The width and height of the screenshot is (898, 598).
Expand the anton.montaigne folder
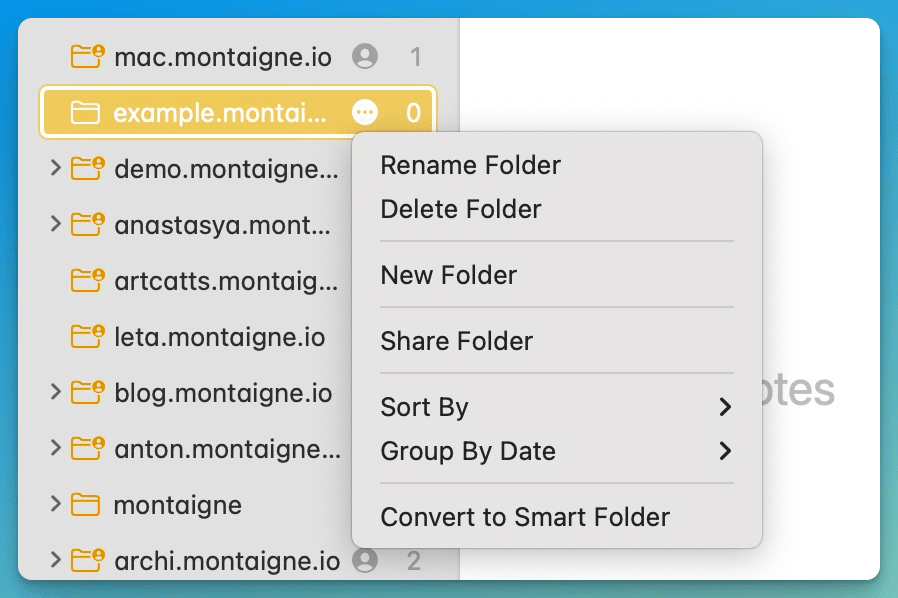pyautogui.click(x=56, y=449)
